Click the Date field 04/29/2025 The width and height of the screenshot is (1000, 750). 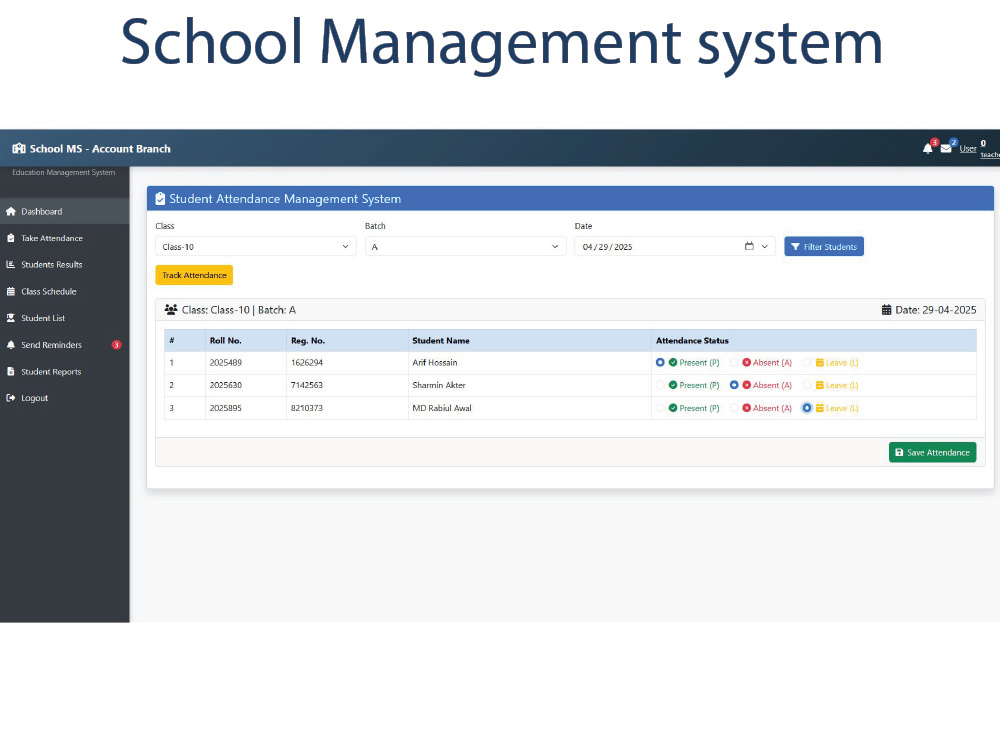point(675,247)
